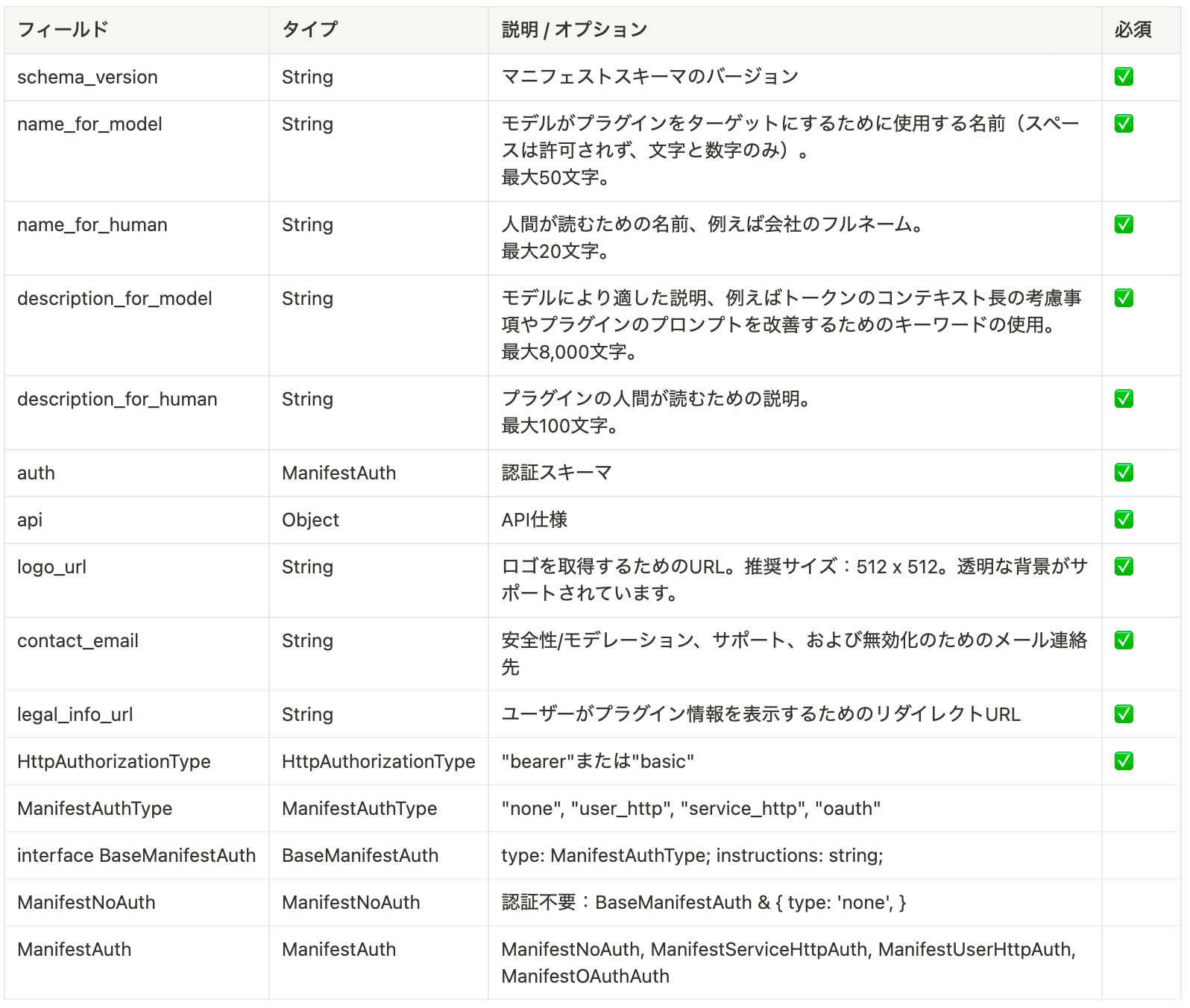The image size is (1190, 1008).
Task: Click the green checkmark for contact_email
Action: [1124, 640]
